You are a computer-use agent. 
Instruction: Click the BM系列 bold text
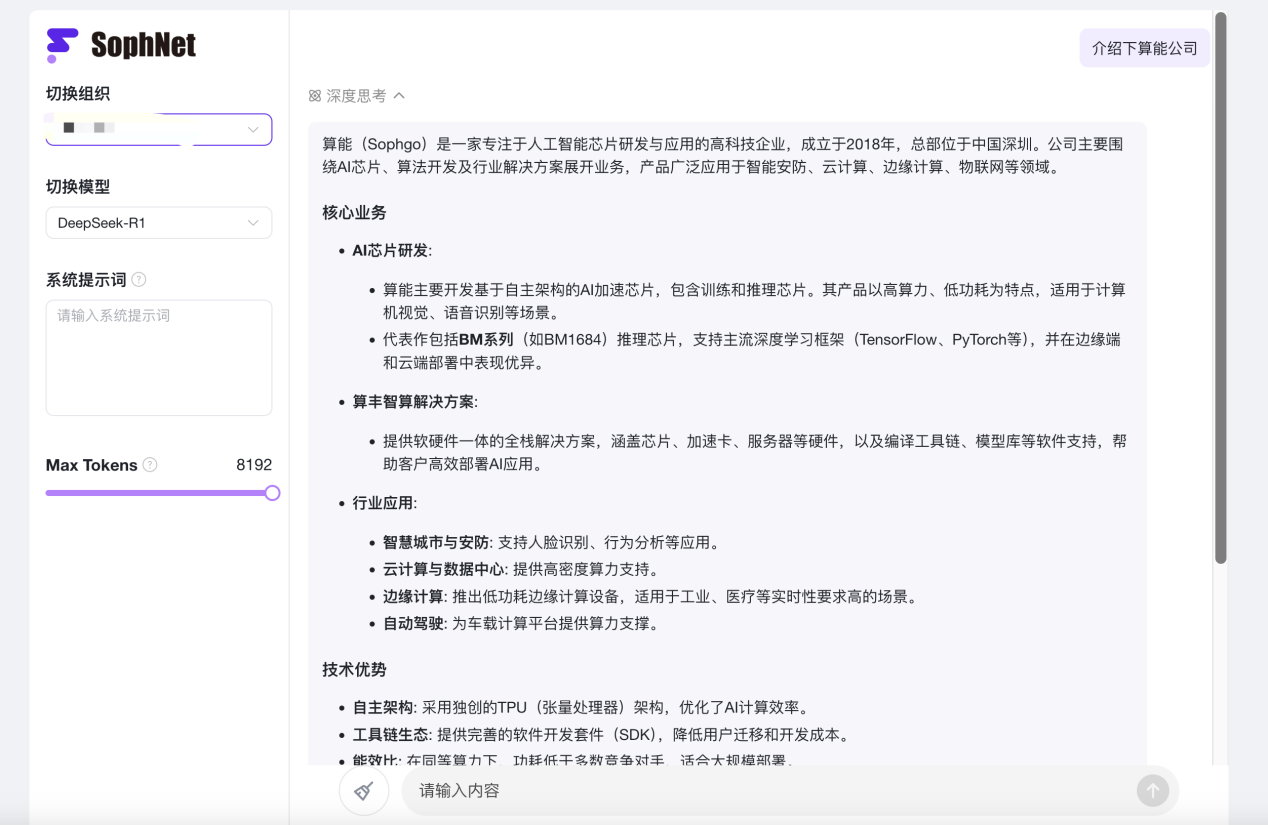coord(486,340)
